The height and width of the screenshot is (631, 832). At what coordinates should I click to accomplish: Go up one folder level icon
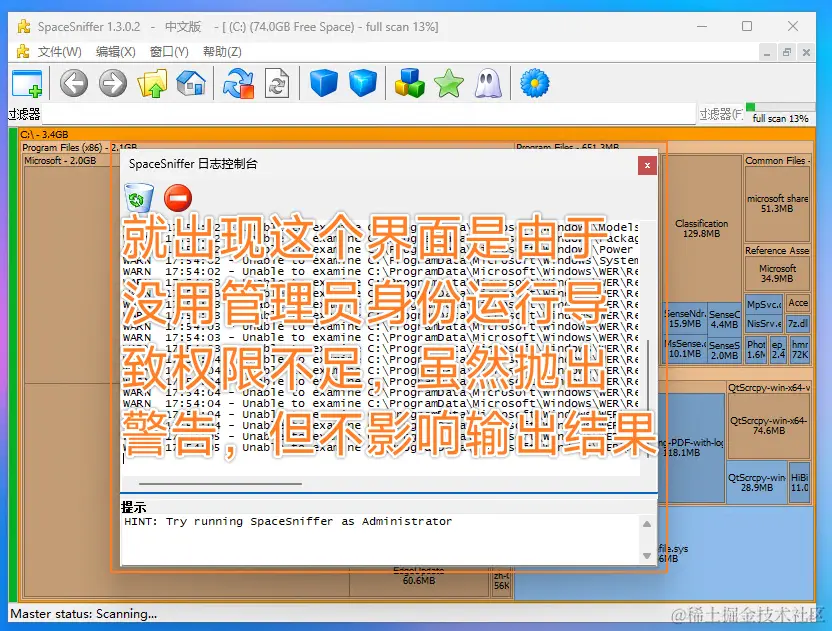pos(152,83)
